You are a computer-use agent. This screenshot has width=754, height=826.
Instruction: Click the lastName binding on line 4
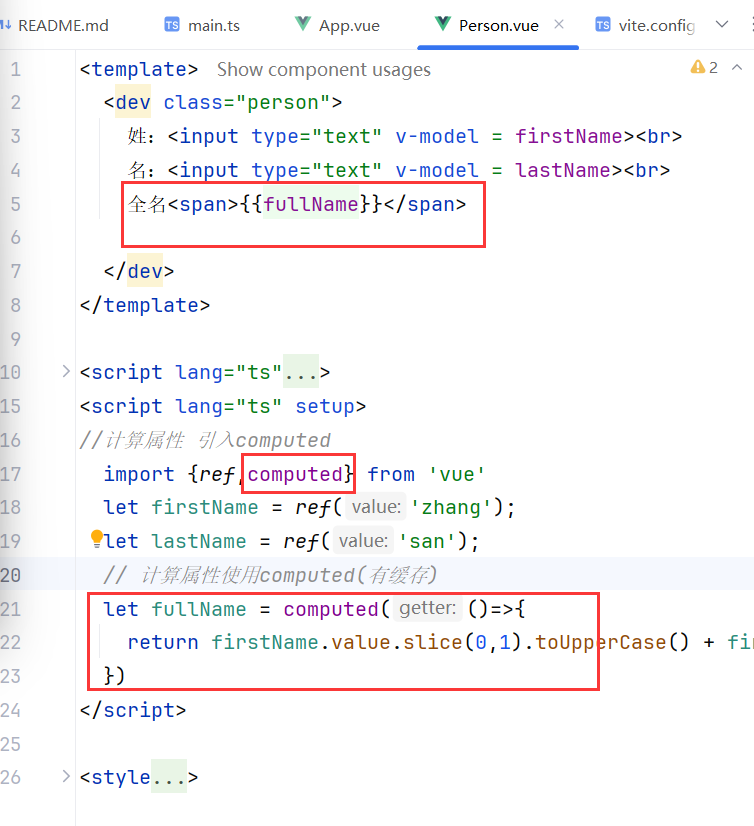click(x=563, y=170)
